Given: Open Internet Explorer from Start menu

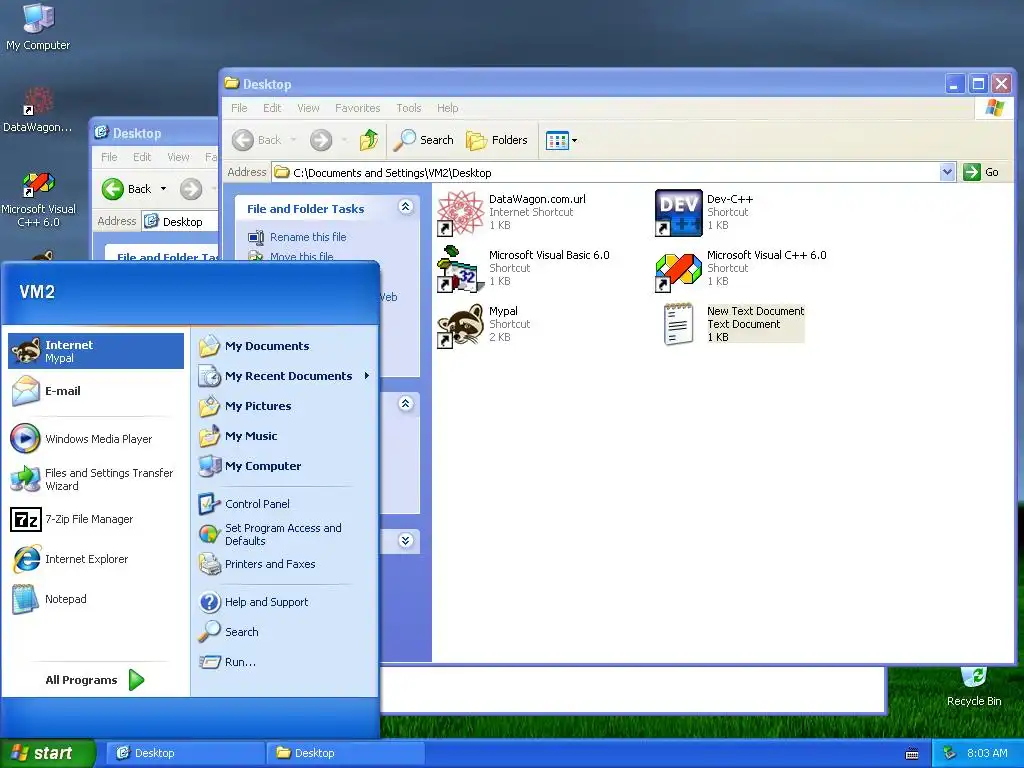Looking at the screenshot, I should tap(96, 559).
